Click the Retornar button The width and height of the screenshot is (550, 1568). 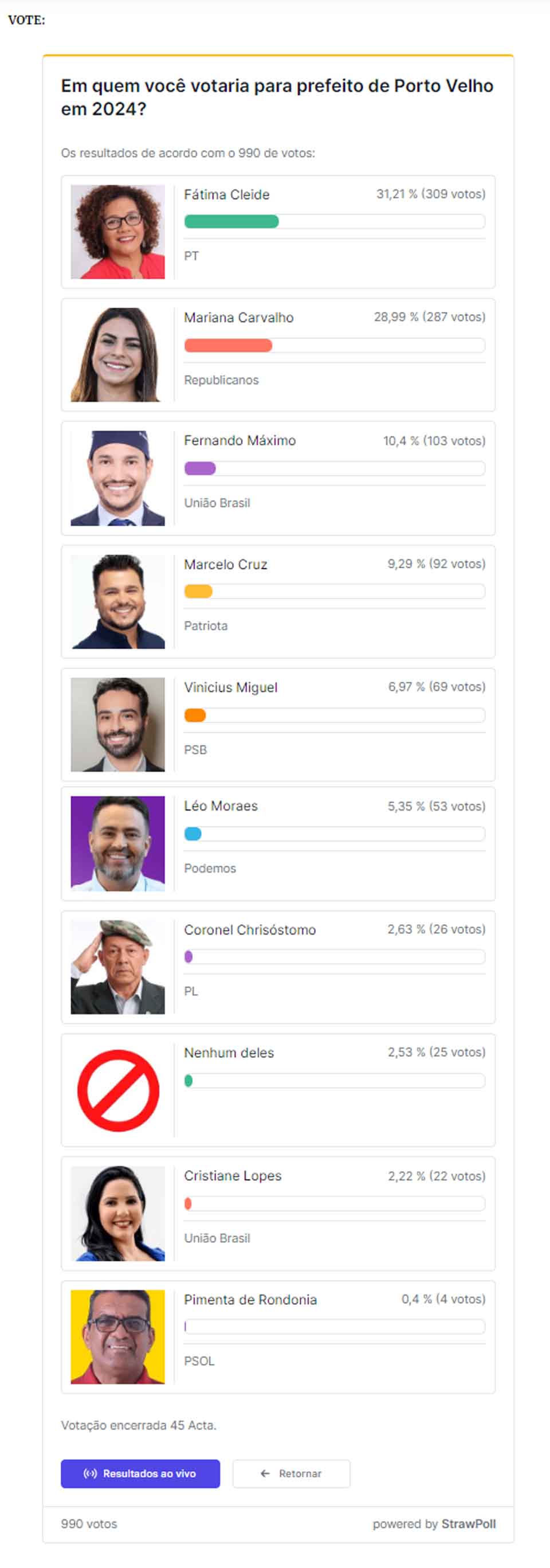[x=292, y=1473]
